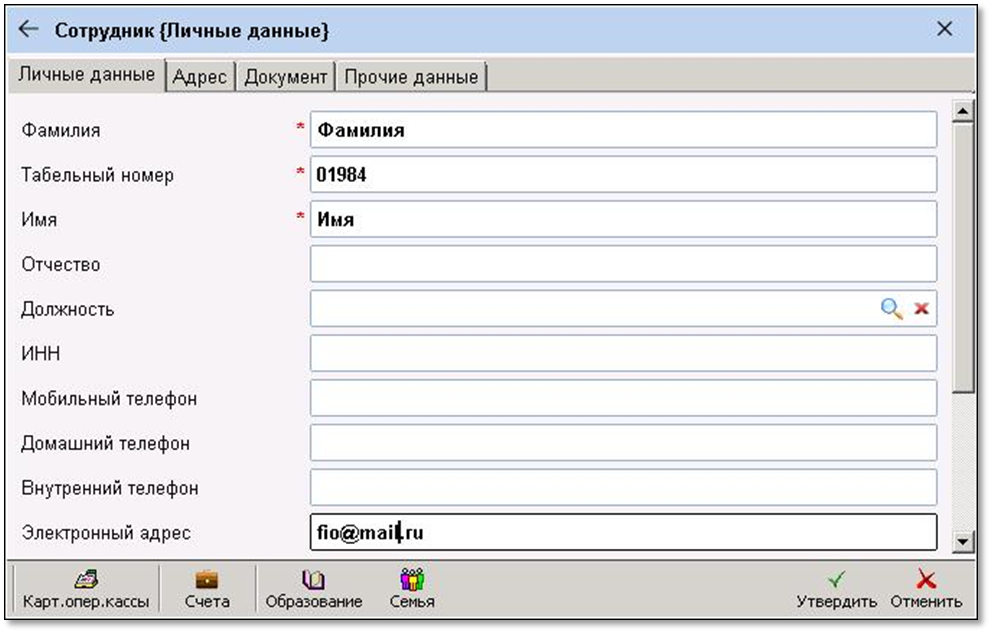Click into the Отчество input field
This screenshot has height=633, width=991.
tap(622, 264)
